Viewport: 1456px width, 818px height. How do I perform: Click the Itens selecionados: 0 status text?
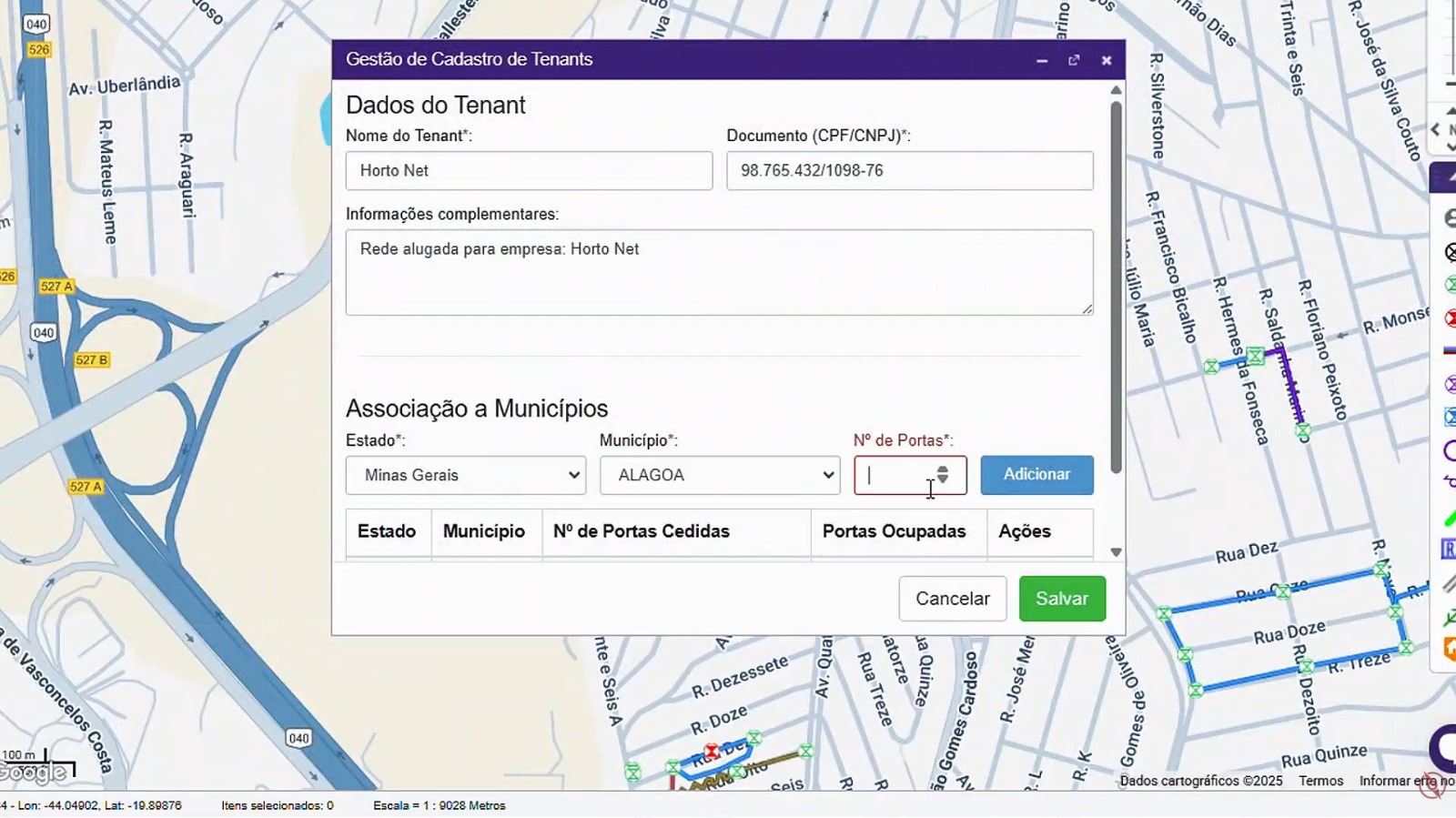click(278, 805)
